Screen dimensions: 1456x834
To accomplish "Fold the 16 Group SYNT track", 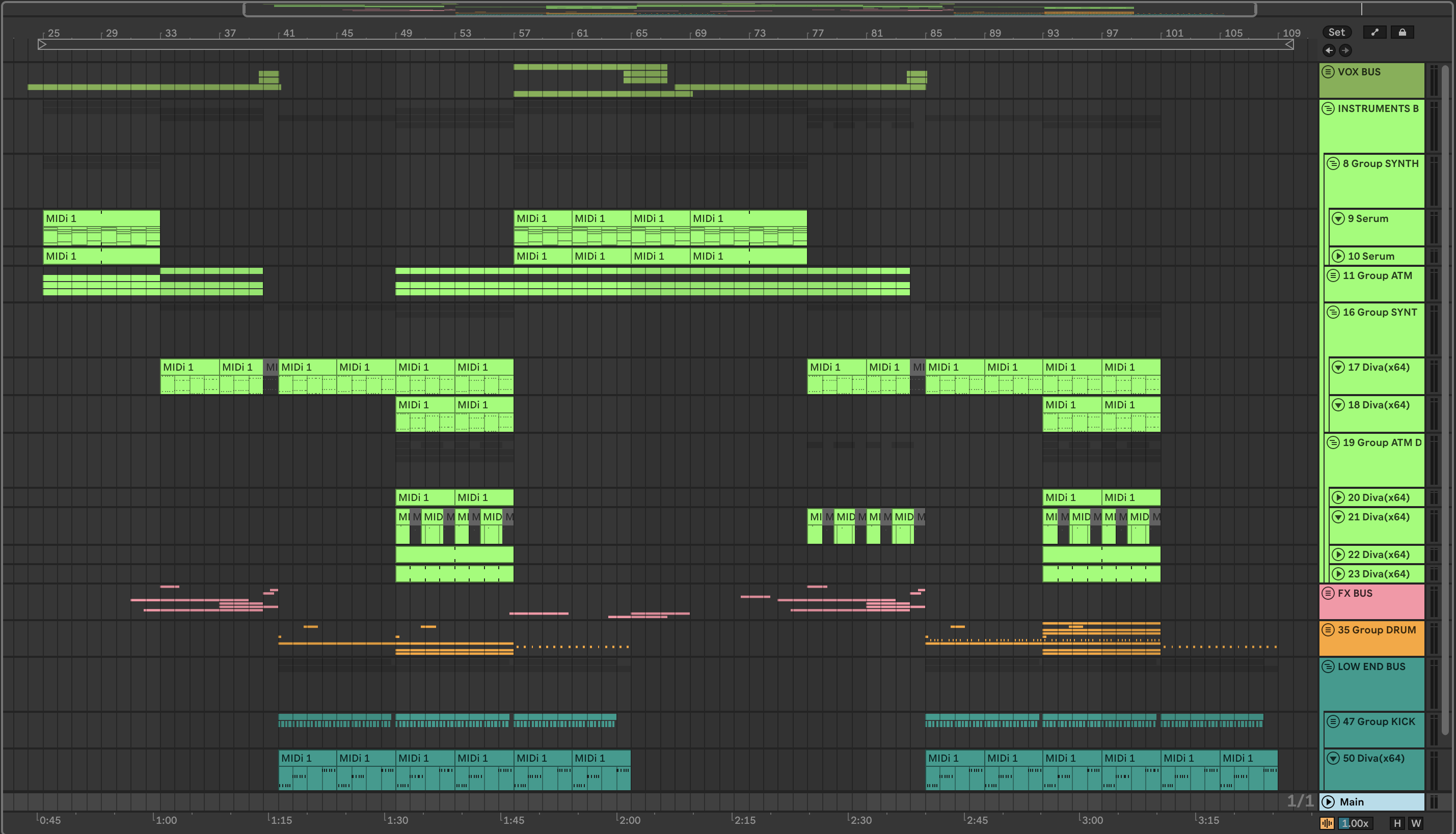I will 1333,312.
